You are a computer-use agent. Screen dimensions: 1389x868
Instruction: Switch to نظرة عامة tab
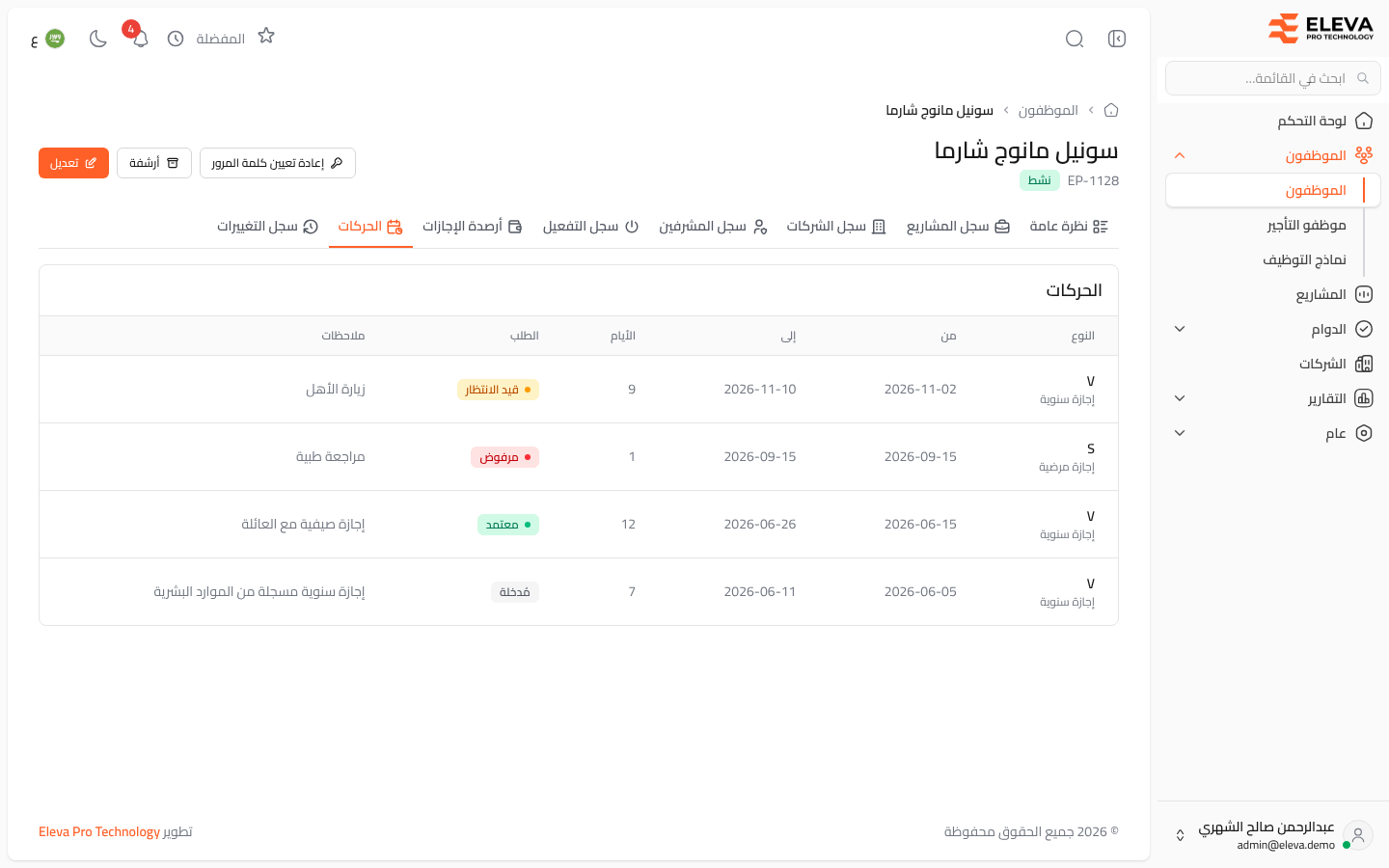[x=1069, y=227]
